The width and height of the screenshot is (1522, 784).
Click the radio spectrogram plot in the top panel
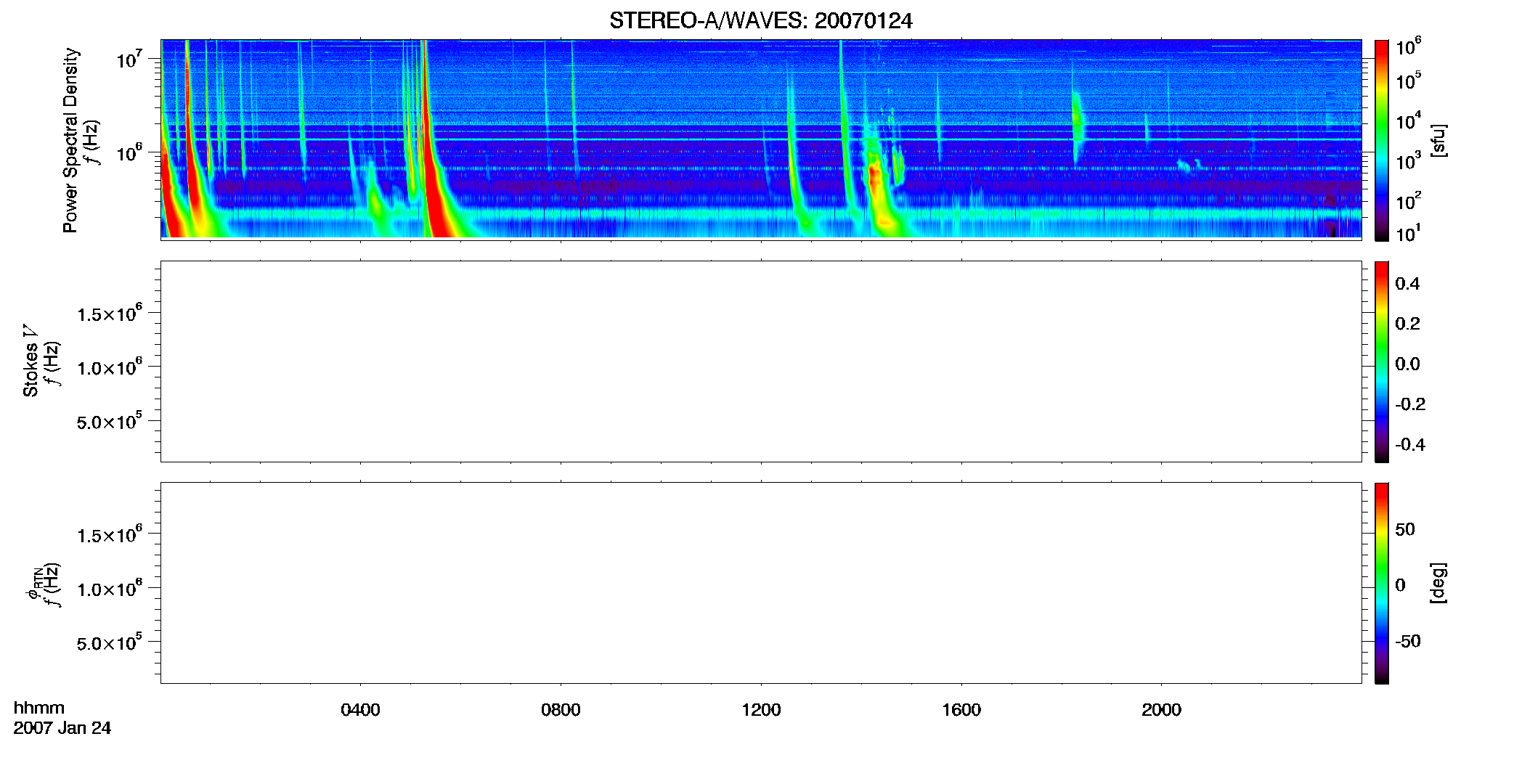[761, 139]
